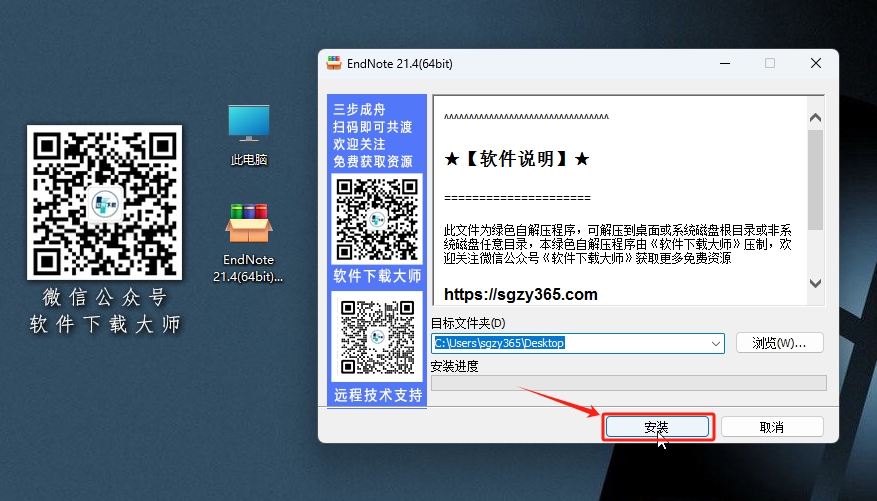Select the 此电脑 desktop icon
Screen dimensions: 877x501
249,135
